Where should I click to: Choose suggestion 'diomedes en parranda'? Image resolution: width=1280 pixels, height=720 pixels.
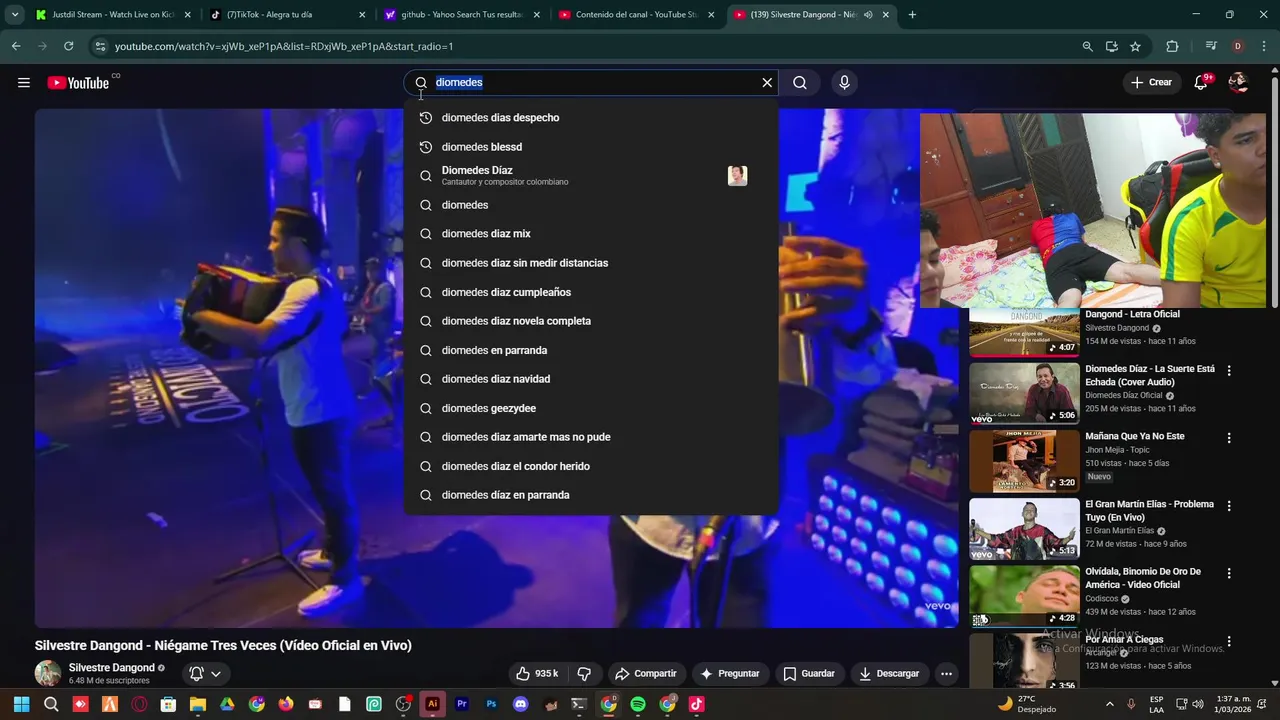[x=591, y=350]
